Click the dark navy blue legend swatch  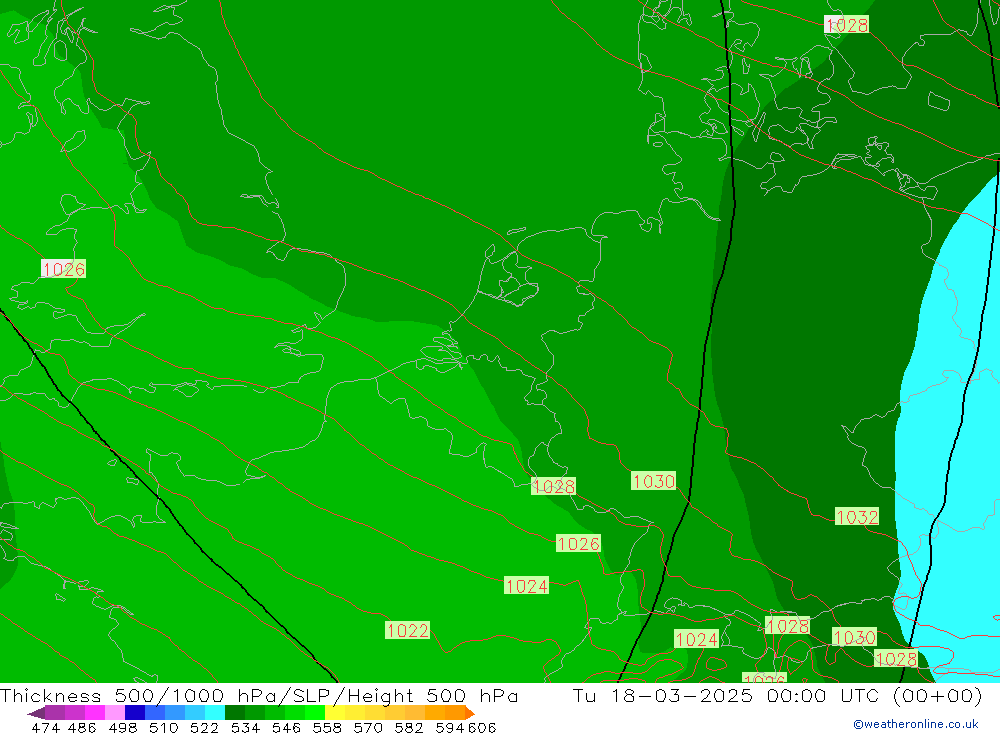[x=135, y=713]
